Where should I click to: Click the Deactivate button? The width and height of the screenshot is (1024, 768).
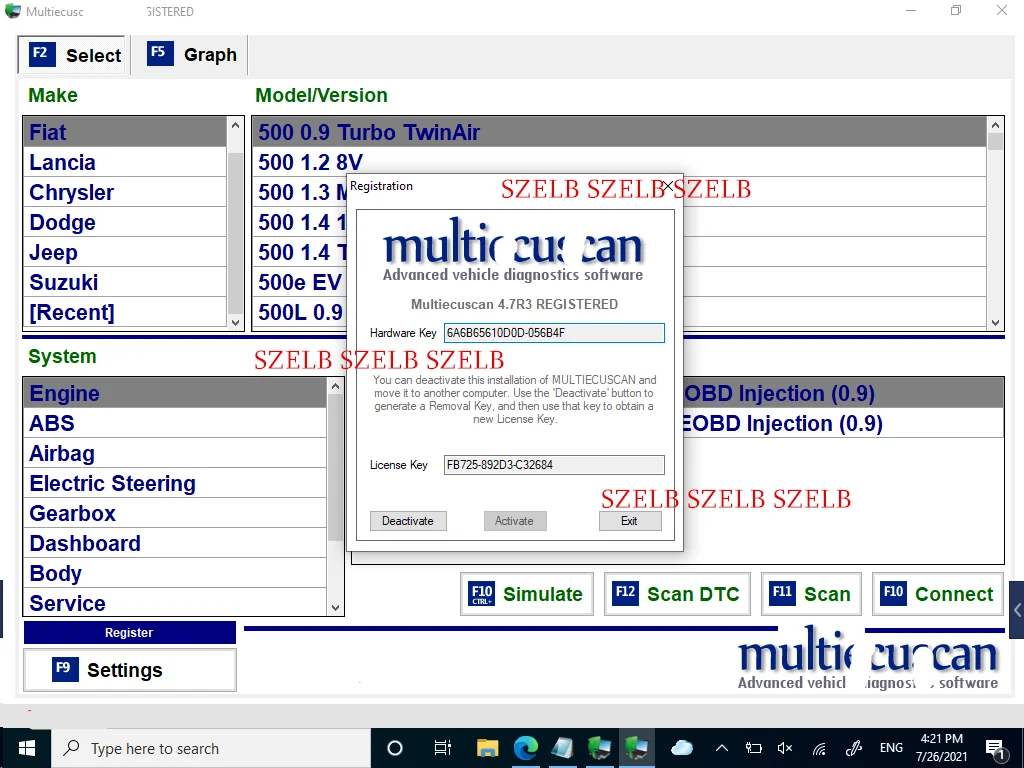[x=408, y=520]
